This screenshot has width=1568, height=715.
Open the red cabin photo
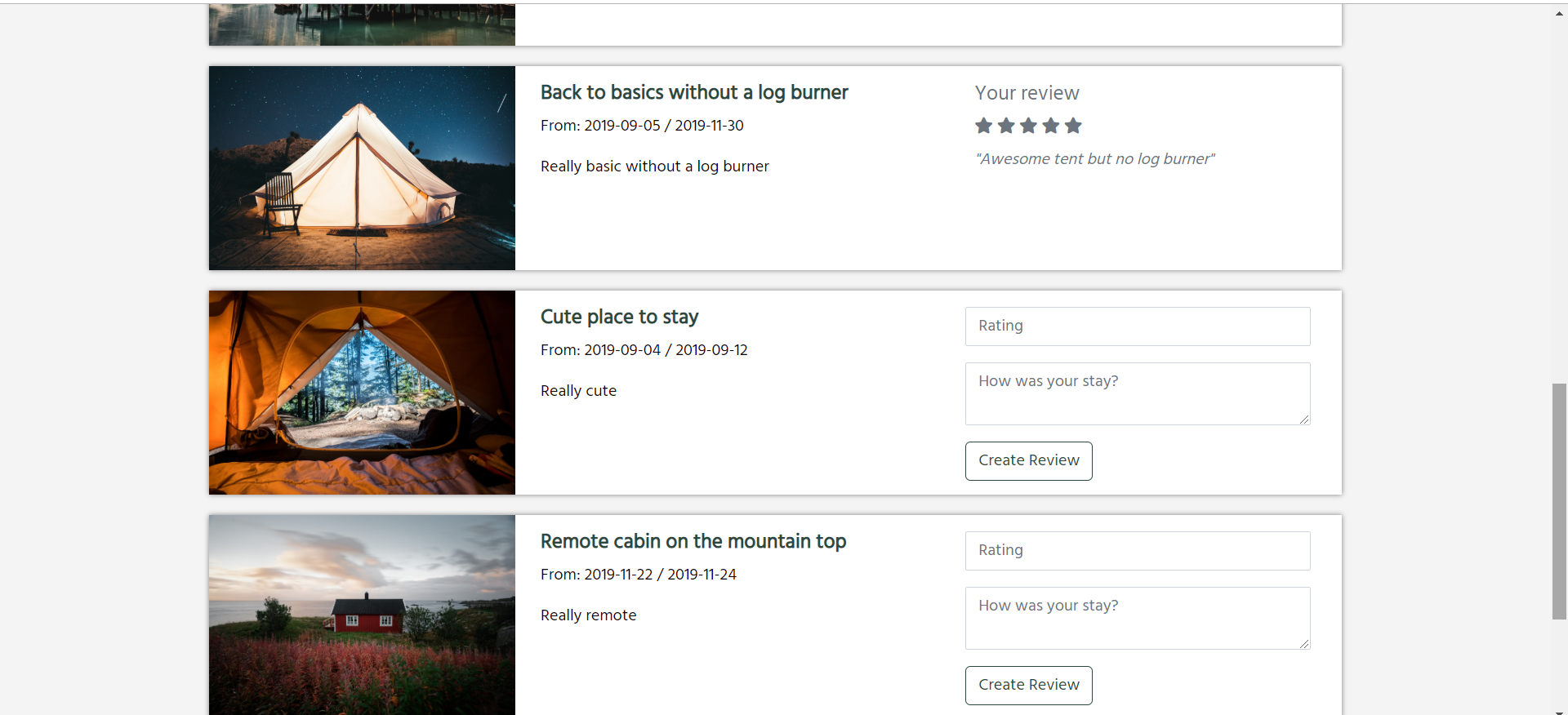click(x=362, y=615)
